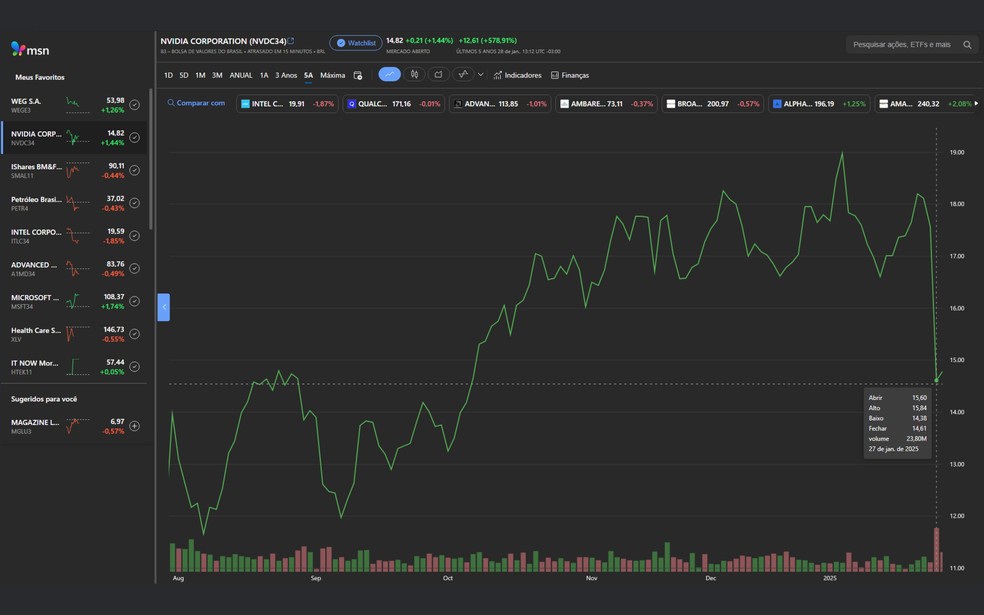The height and width of the screenshot is (615, 984).
Task: Select the line chart style icon
Action: 388,74
